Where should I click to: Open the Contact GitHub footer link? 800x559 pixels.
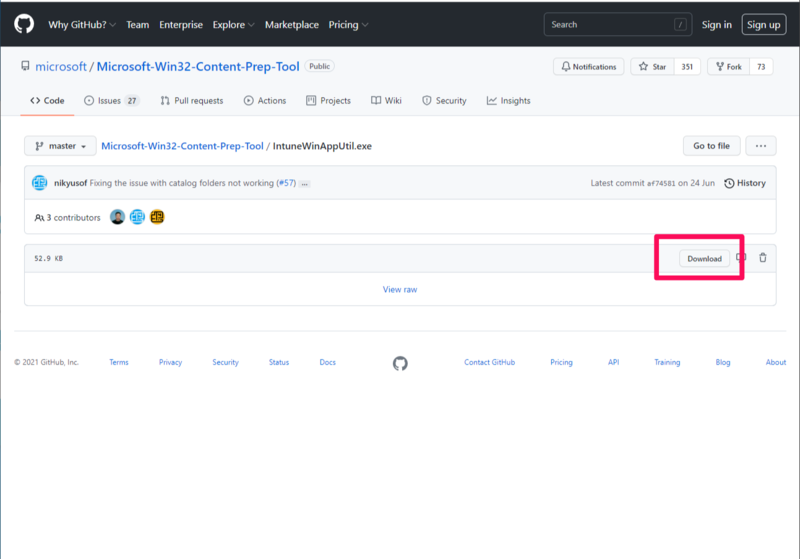489,362
